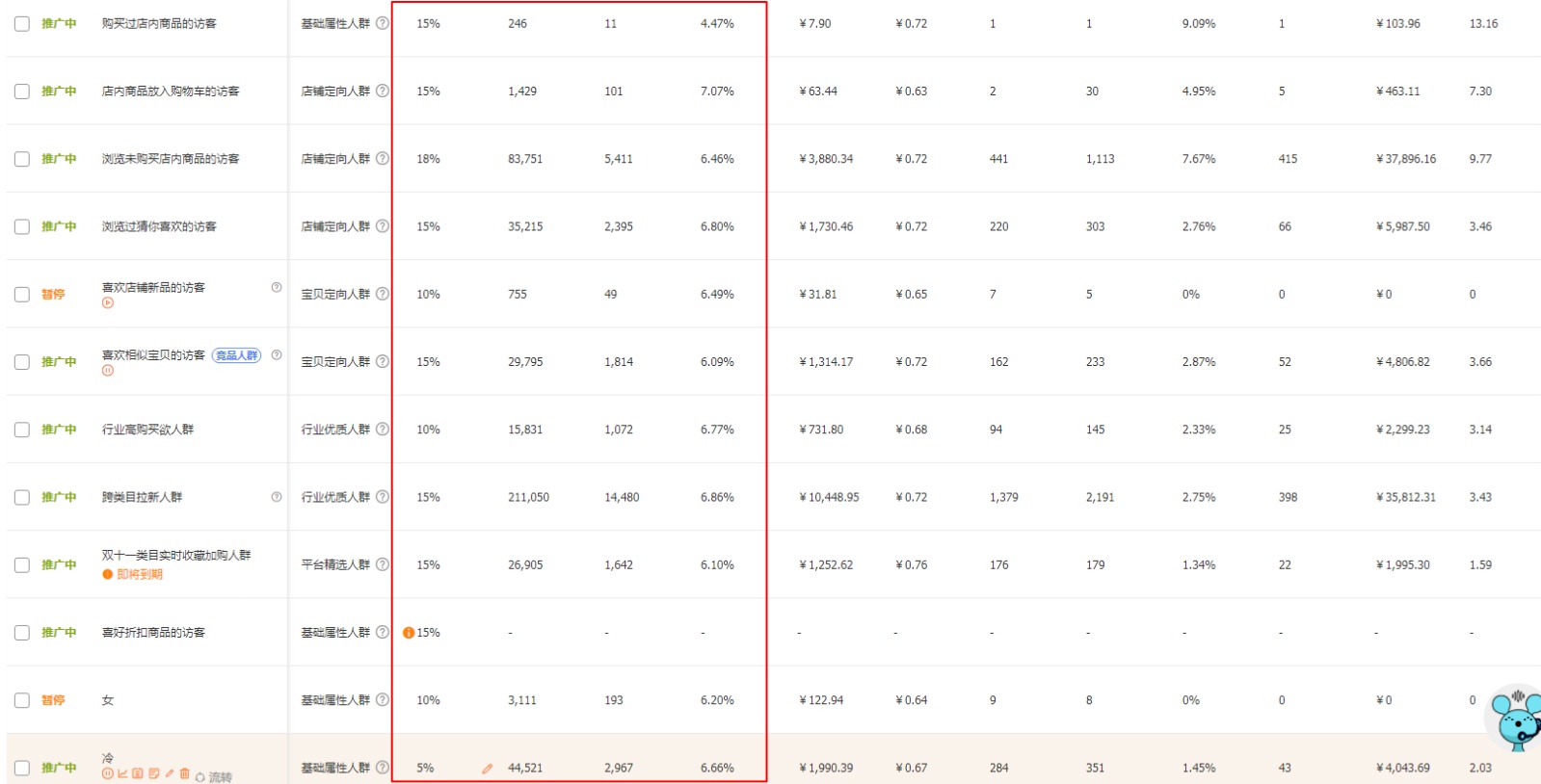
Task: Click the warning icon beside 喜好折扣商品的访客 15%
Action: (409, 633)
